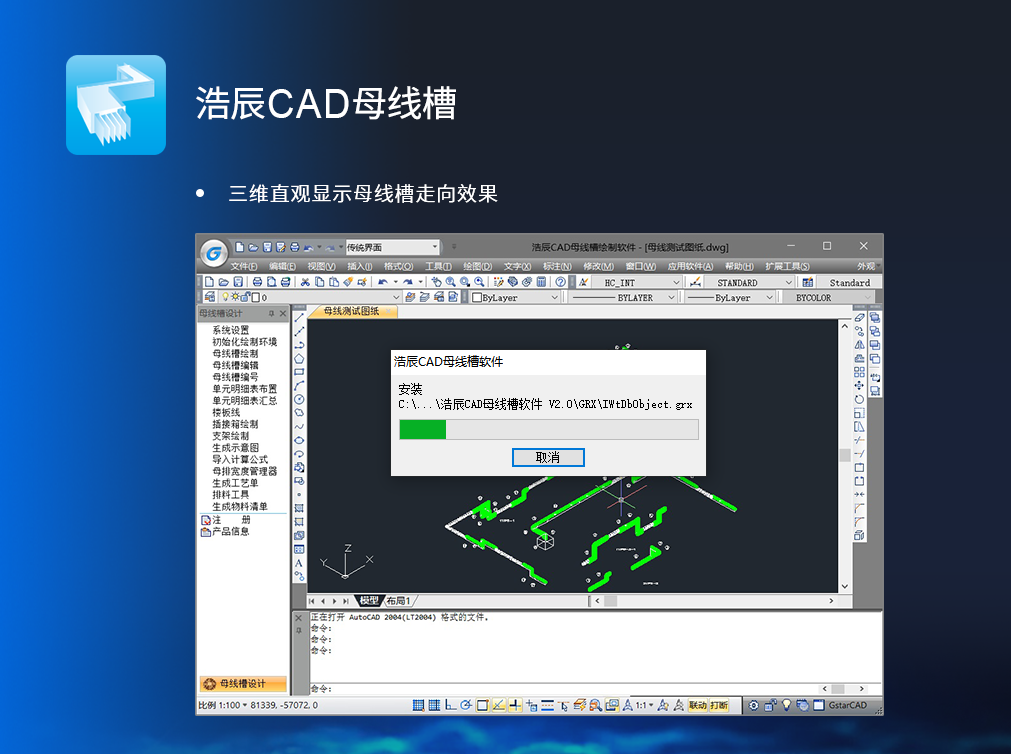Screen dimensions: 1011x754
Task: Open Text Style manager icon beside HC_INT
Action: (x=583, y=282)
